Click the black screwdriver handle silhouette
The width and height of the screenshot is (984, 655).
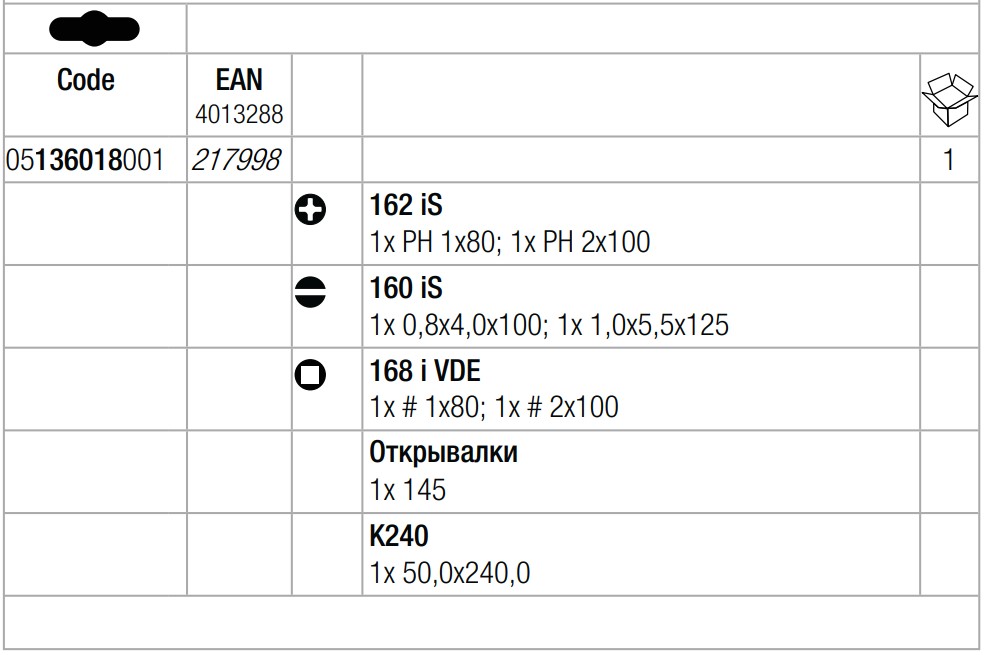(x=95, y=29)
